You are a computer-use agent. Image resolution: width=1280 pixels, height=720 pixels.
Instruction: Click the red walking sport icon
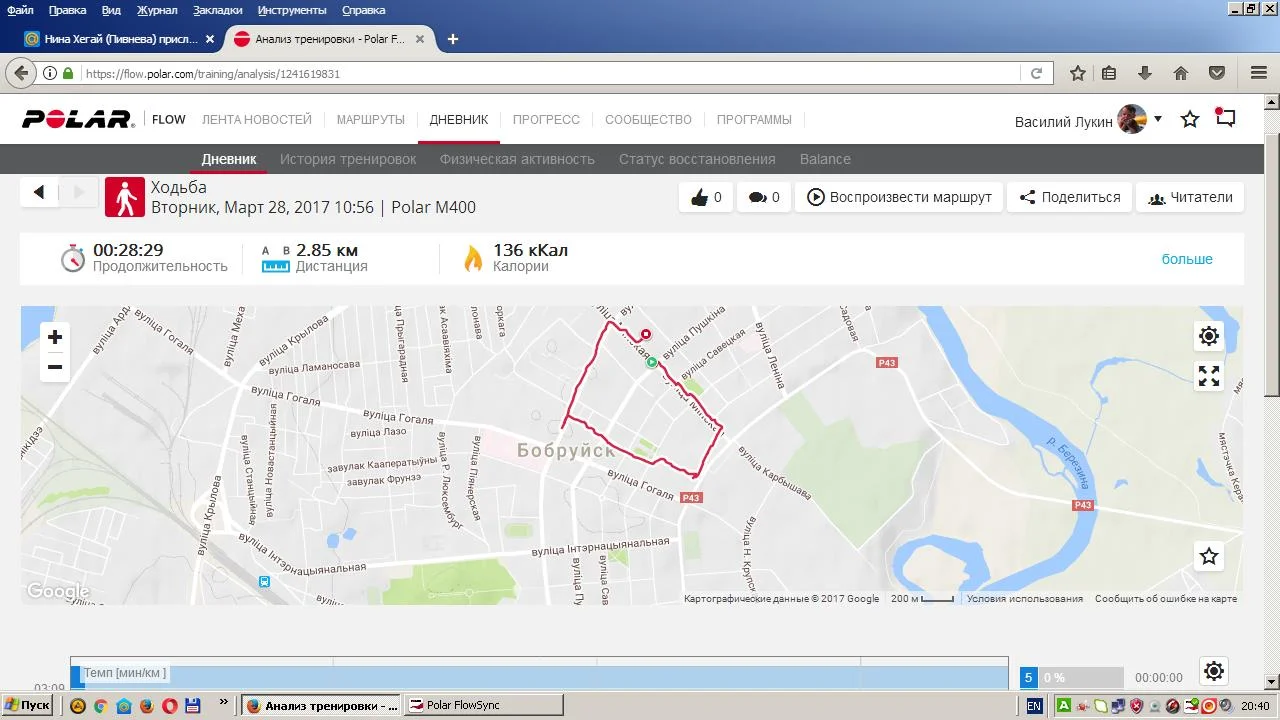(x=125, y=197)
